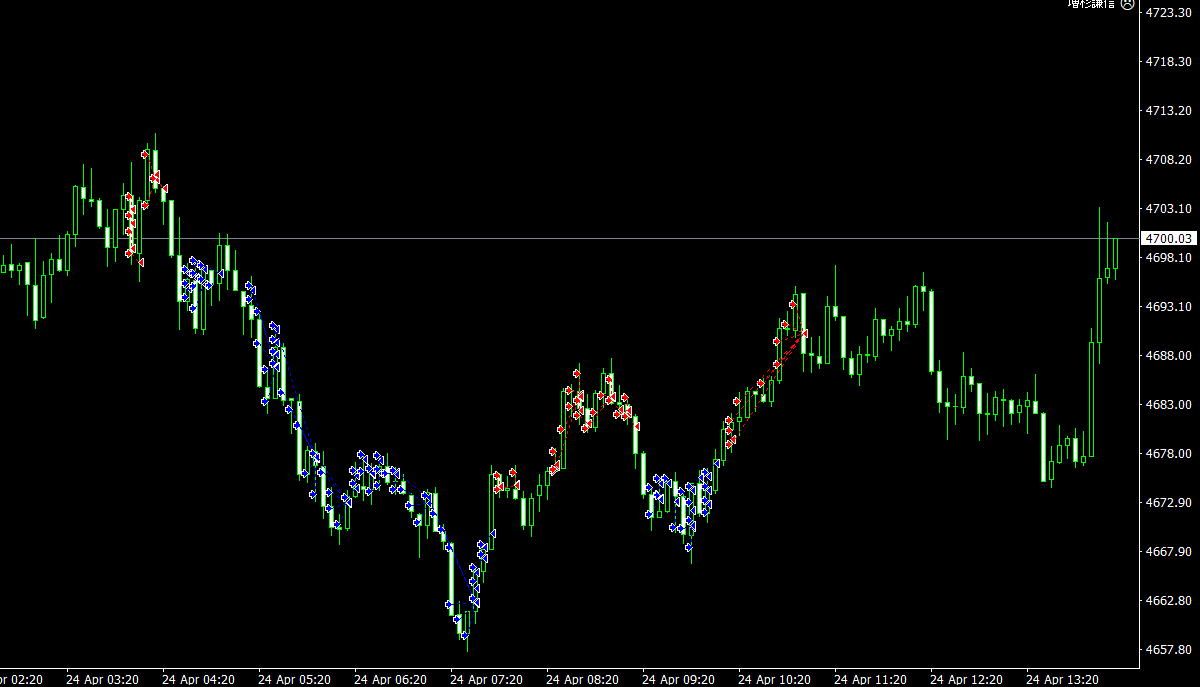Click the 24 Apr 07:20 time label
The width and height of the screenshot is (1200, 687).
(486, 679)
